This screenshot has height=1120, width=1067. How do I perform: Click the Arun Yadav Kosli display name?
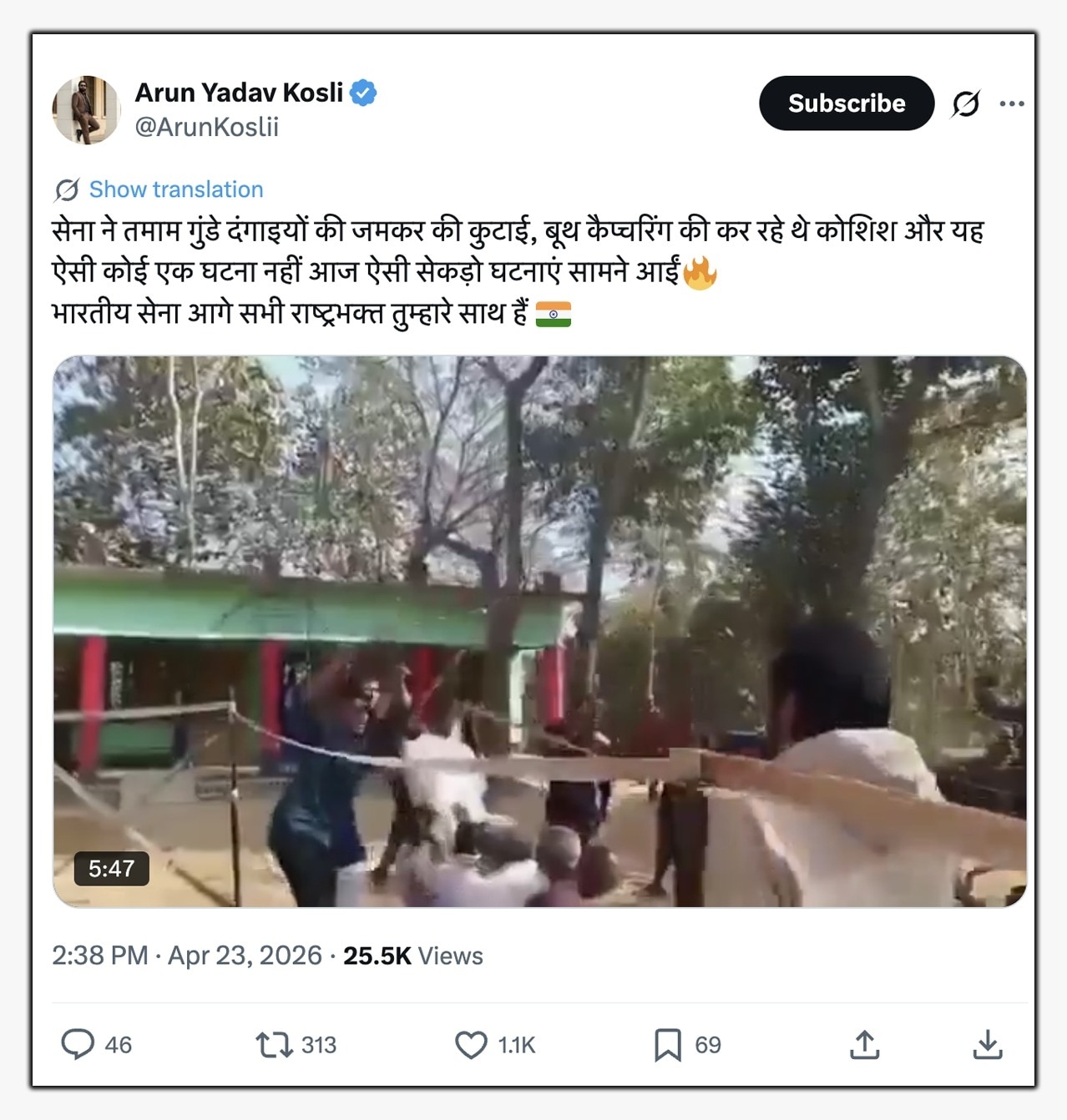239,93
